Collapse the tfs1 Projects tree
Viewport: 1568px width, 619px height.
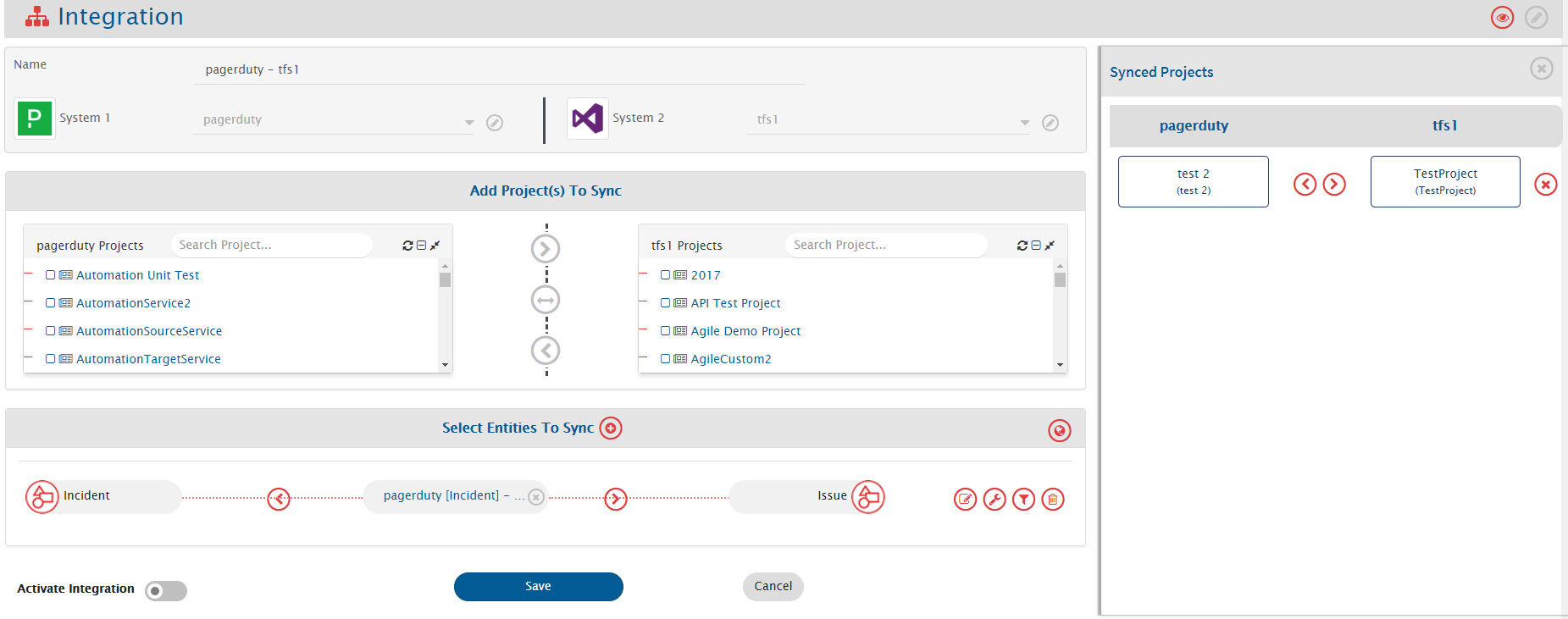point(1036,246)
